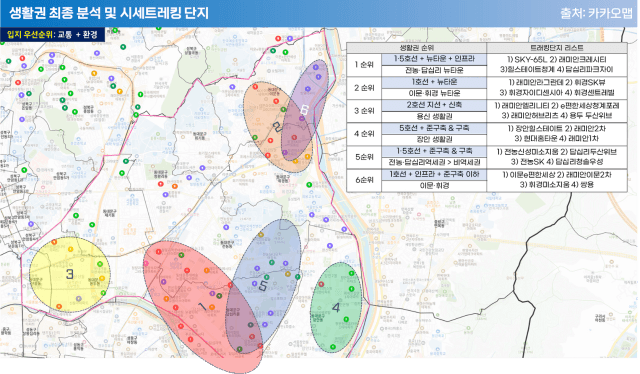Click the number 5 in blue zone
640x374 pixels.
[262, 286]
